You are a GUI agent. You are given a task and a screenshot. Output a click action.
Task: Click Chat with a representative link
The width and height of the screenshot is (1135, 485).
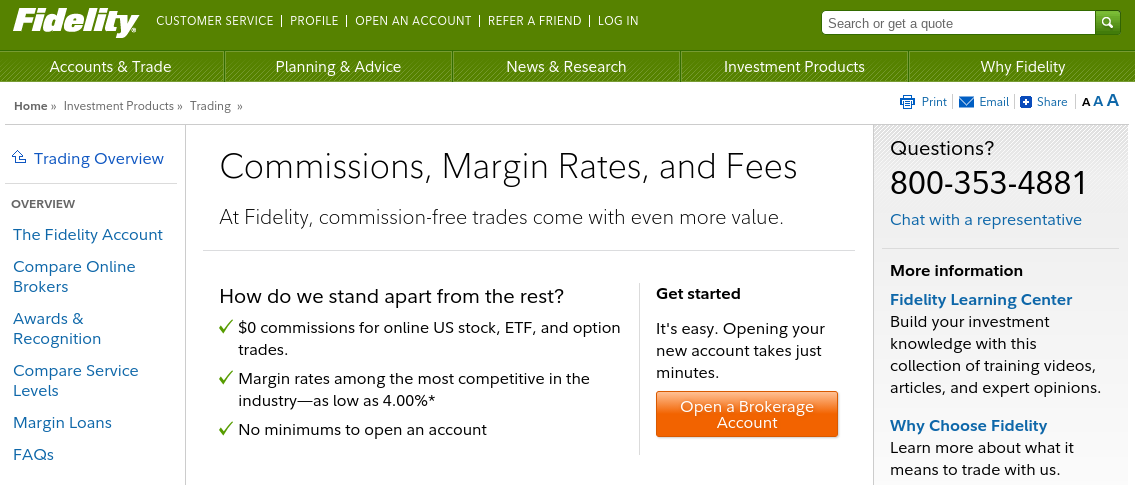[986, 219]
